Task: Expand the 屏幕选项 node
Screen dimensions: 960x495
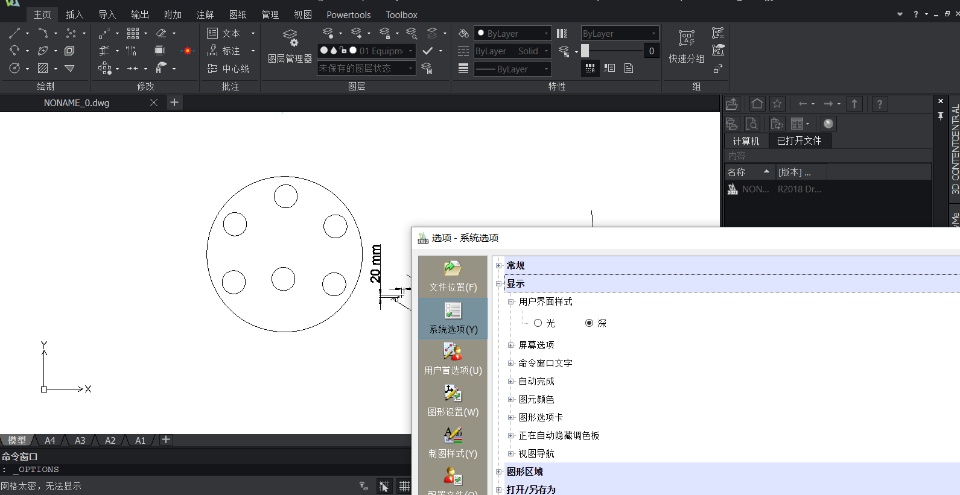Action: (511, 345)
